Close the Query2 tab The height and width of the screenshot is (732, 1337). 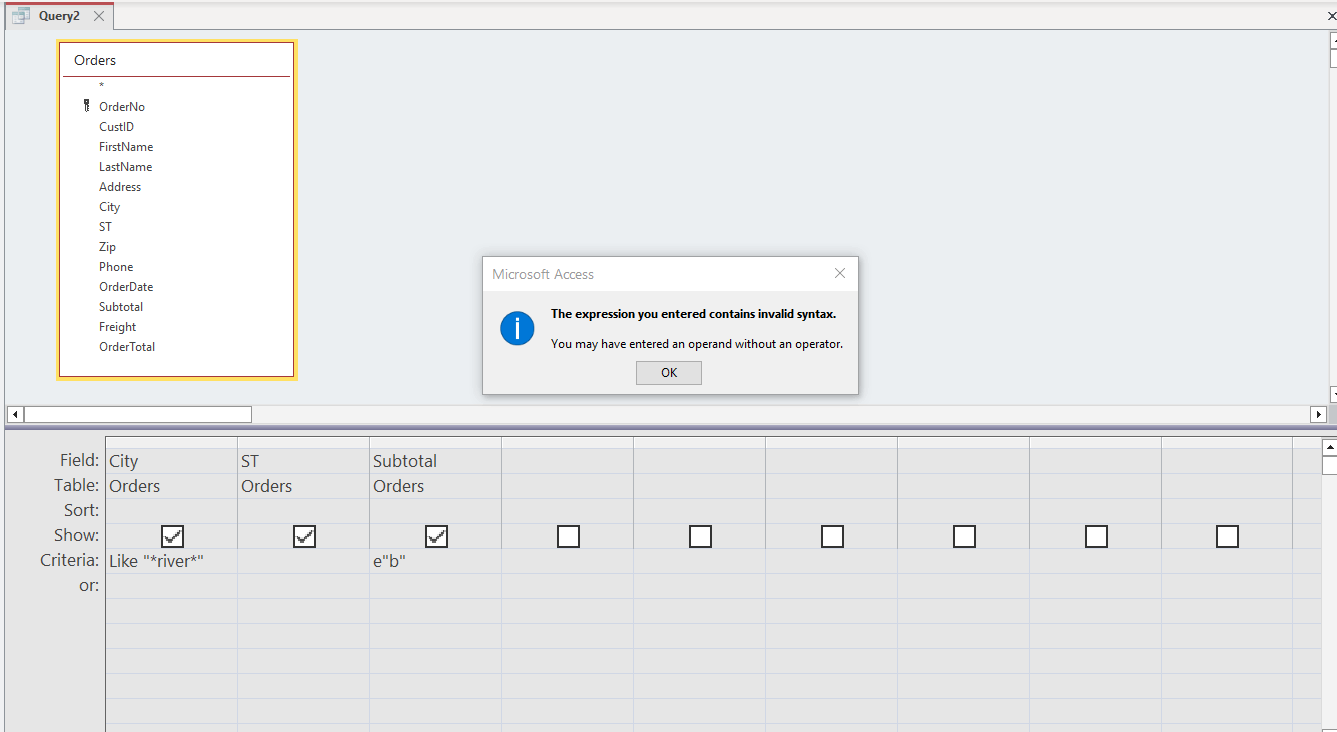tap(98, 16)
